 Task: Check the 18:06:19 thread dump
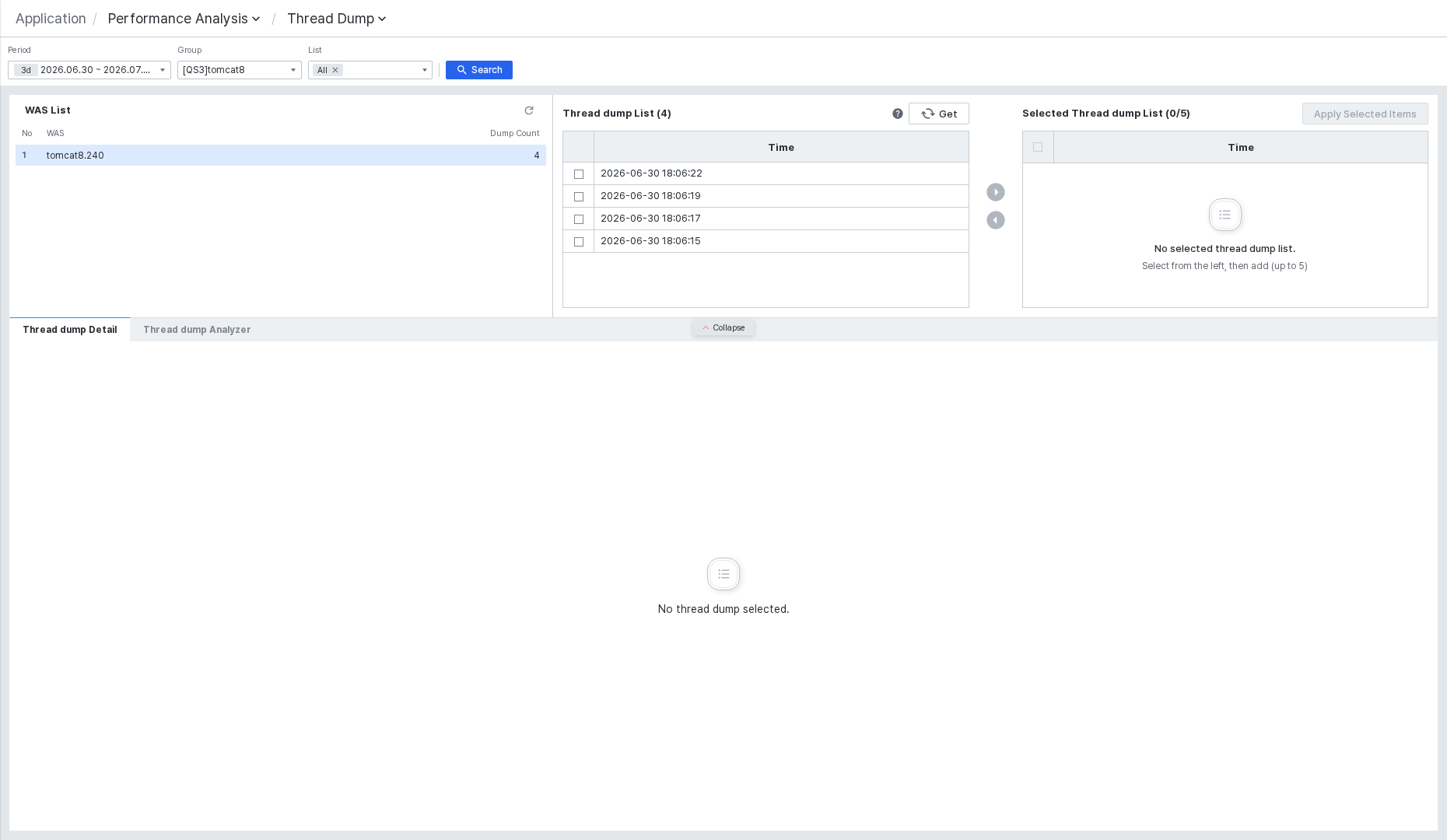(579, 197)
